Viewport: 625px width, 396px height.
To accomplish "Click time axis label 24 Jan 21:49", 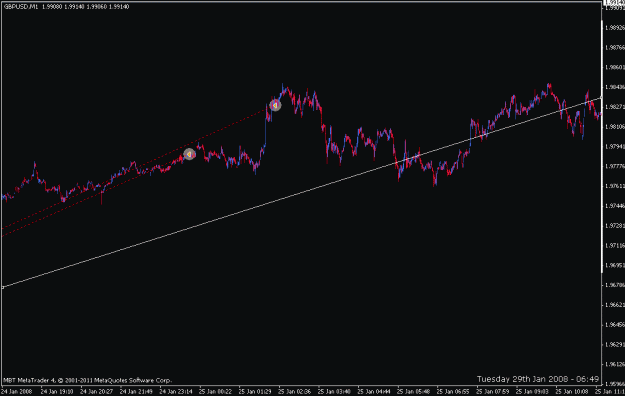I will (x=136, y=392).
